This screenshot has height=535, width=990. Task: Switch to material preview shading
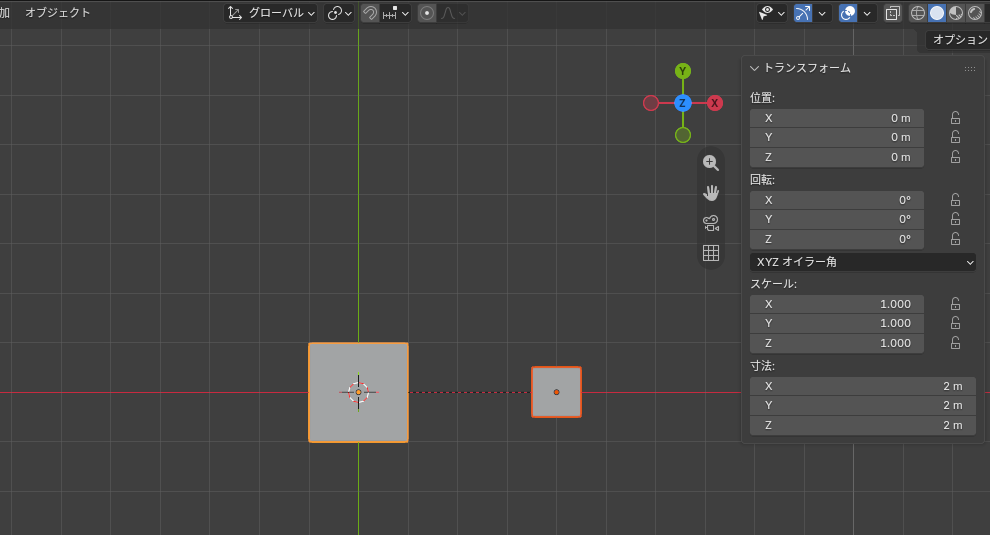point(956,13)
